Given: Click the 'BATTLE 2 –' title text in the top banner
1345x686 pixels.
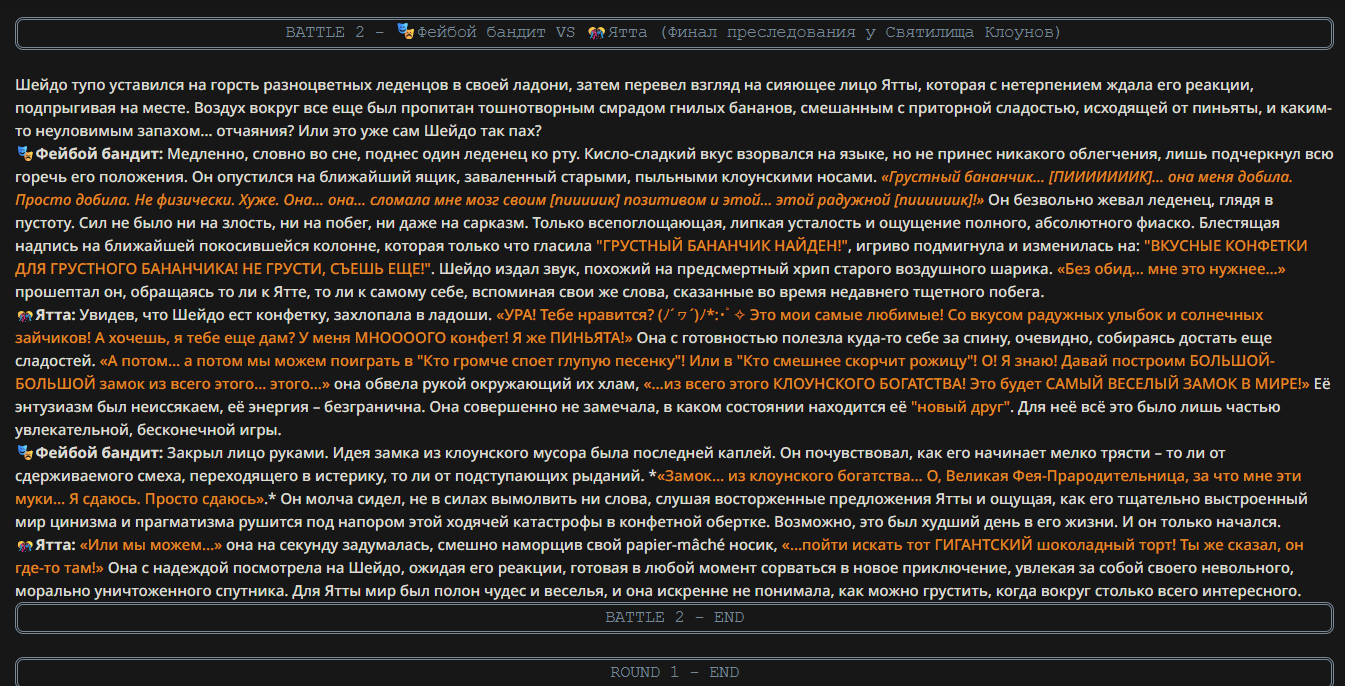Looking at the screenshot, I should (337, 32).
